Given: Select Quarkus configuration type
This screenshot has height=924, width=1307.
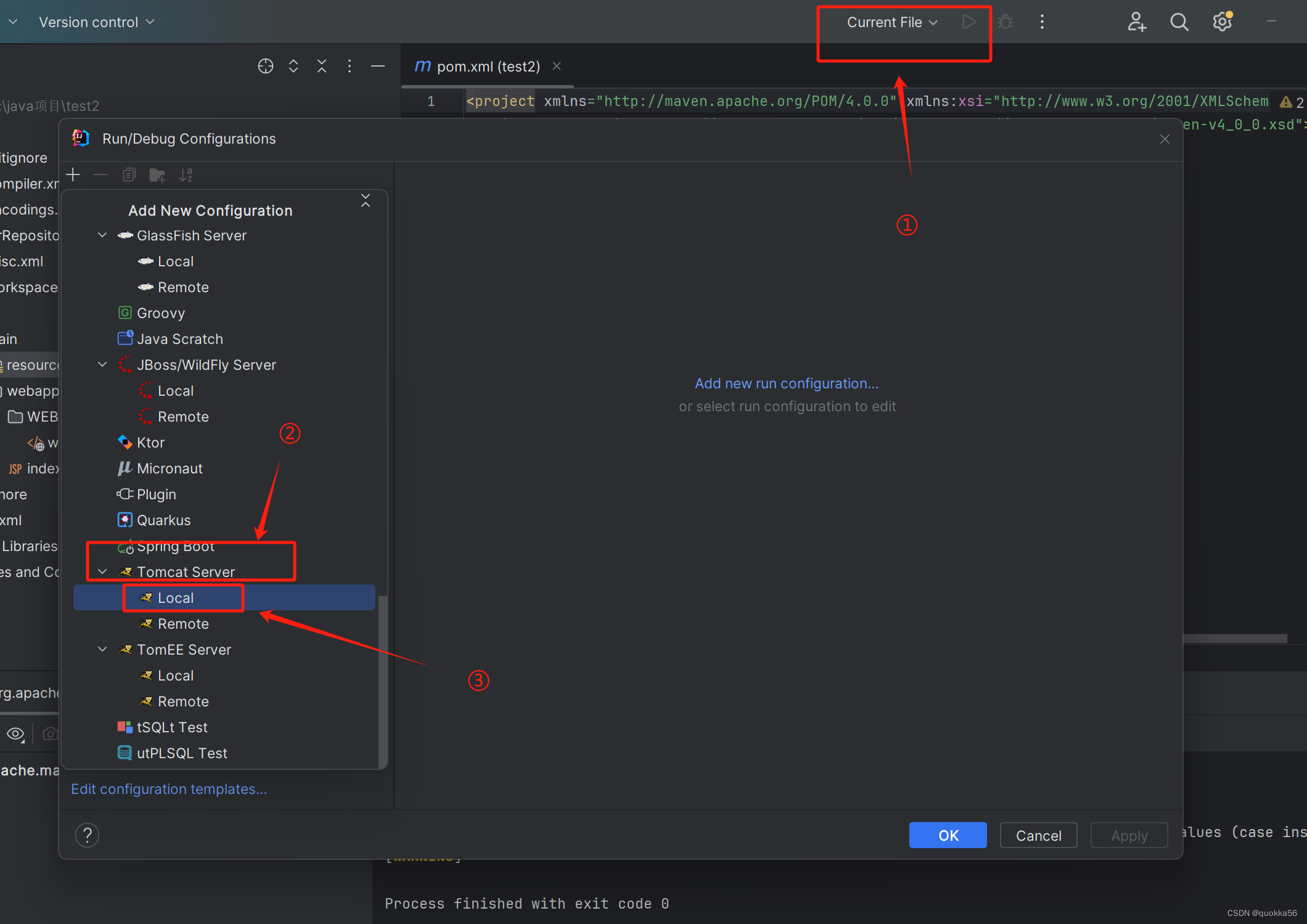Looking at the screenshot, I should 163,520.
